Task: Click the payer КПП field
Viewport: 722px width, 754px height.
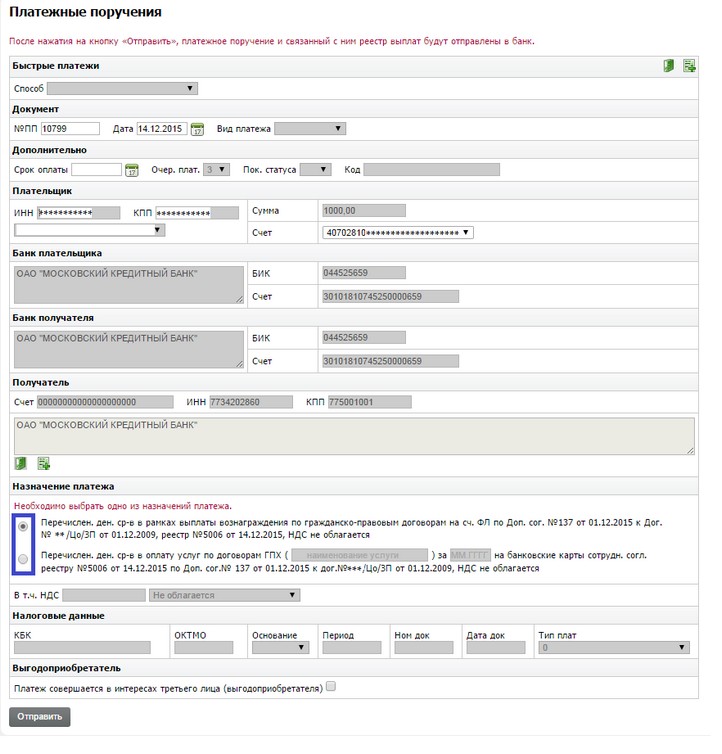Action: (x=197, y=213)
